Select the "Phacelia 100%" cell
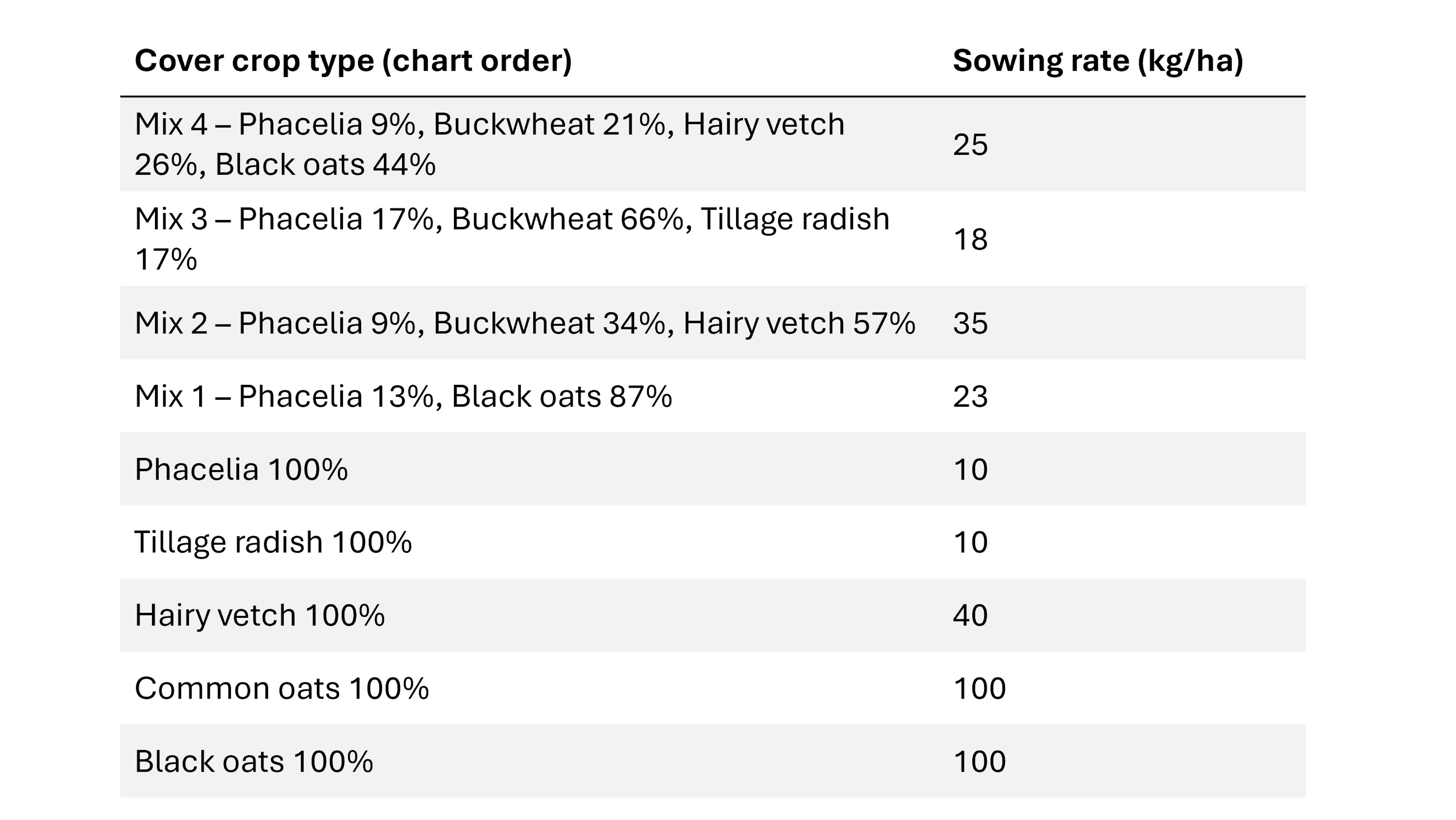This screenshot has height=820, width=1456. (242, 469)
